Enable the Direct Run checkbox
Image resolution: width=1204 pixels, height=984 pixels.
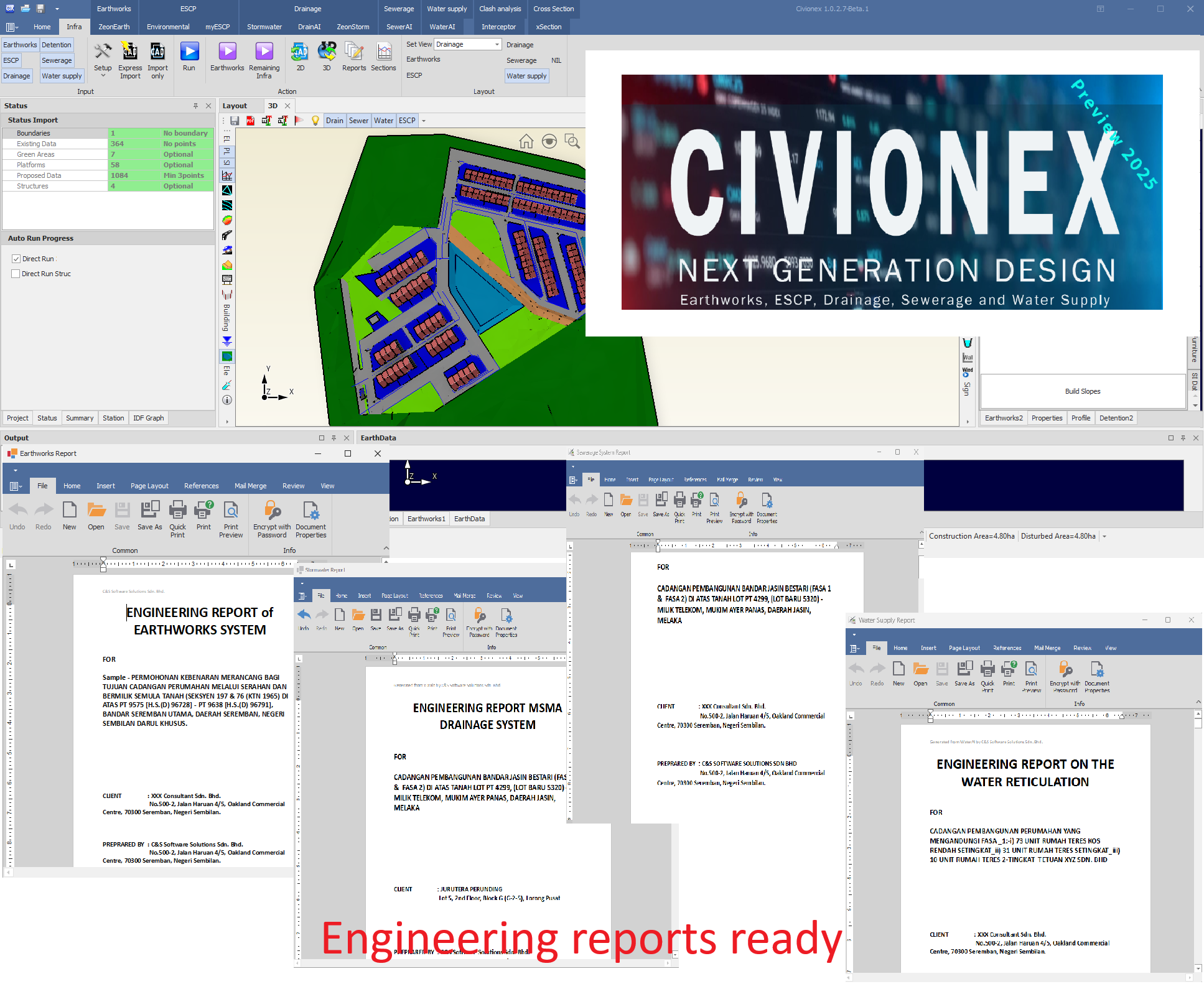[x=16, y=259]
